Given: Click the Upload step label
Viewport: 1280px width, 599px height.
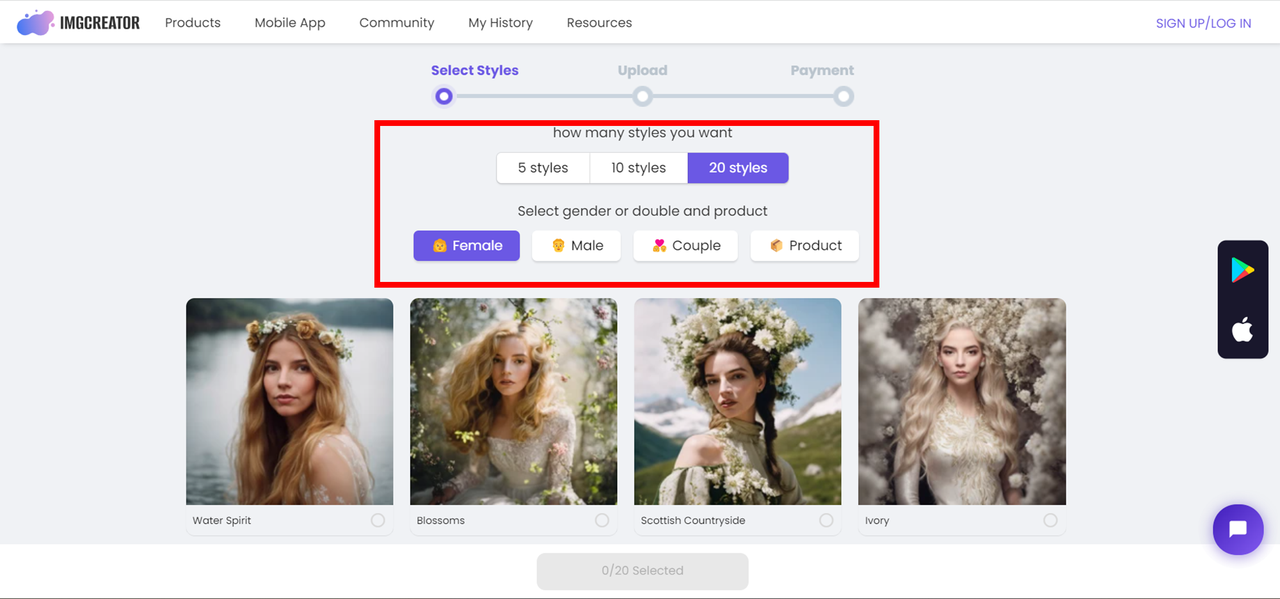Looking at the screenshot, I should [x=642, y=70].
